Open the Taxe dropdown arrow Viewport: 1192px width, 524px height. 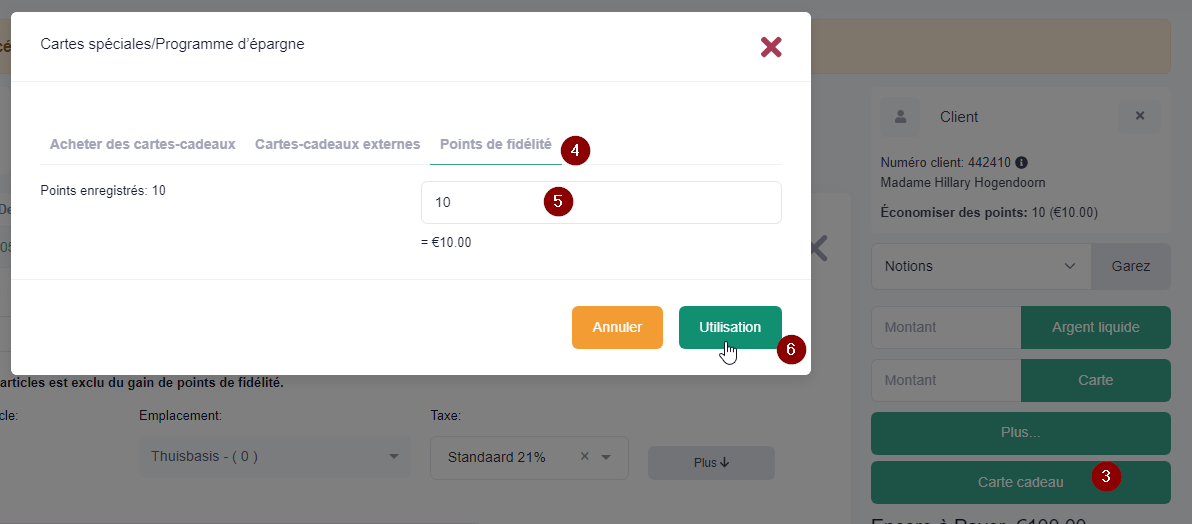[606, 457]
